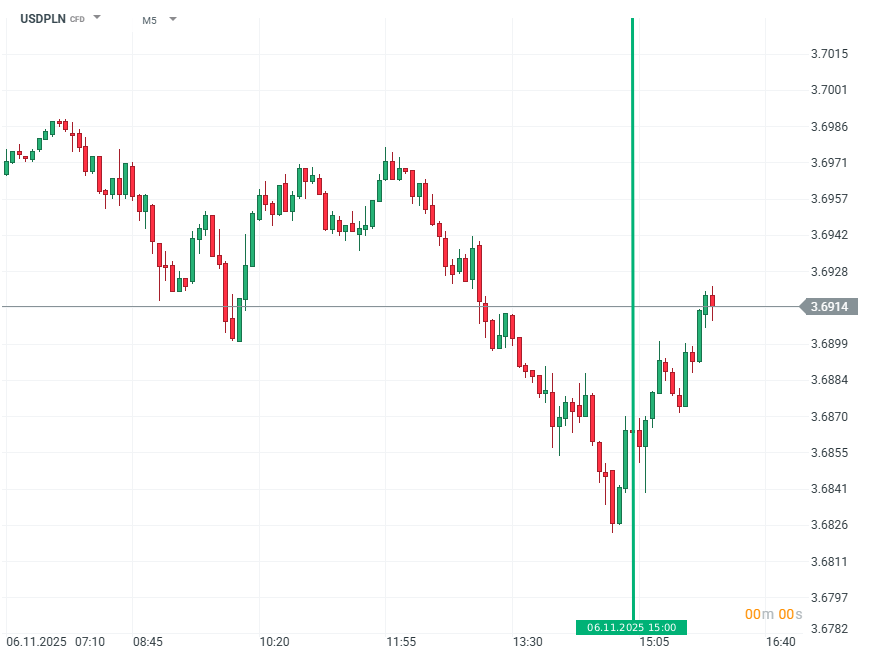Select the 13:30 time axis label

click(527, 641)
